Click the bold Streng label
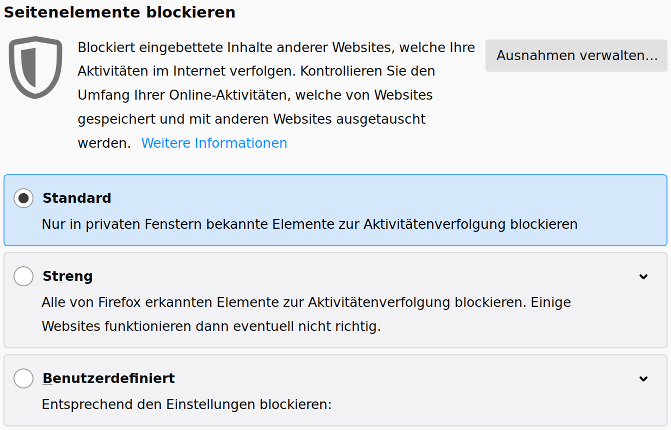Viewport: 671px width, 430px height. pos(68,276)
